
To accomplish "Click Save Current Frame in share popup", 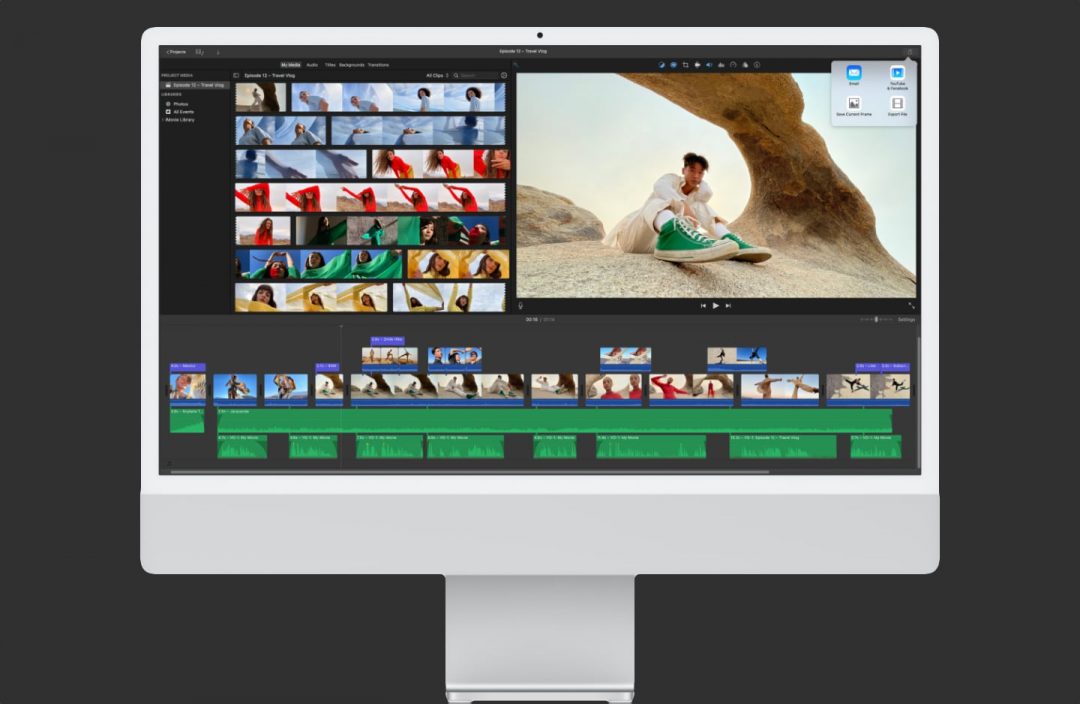I will pos(854,104).
